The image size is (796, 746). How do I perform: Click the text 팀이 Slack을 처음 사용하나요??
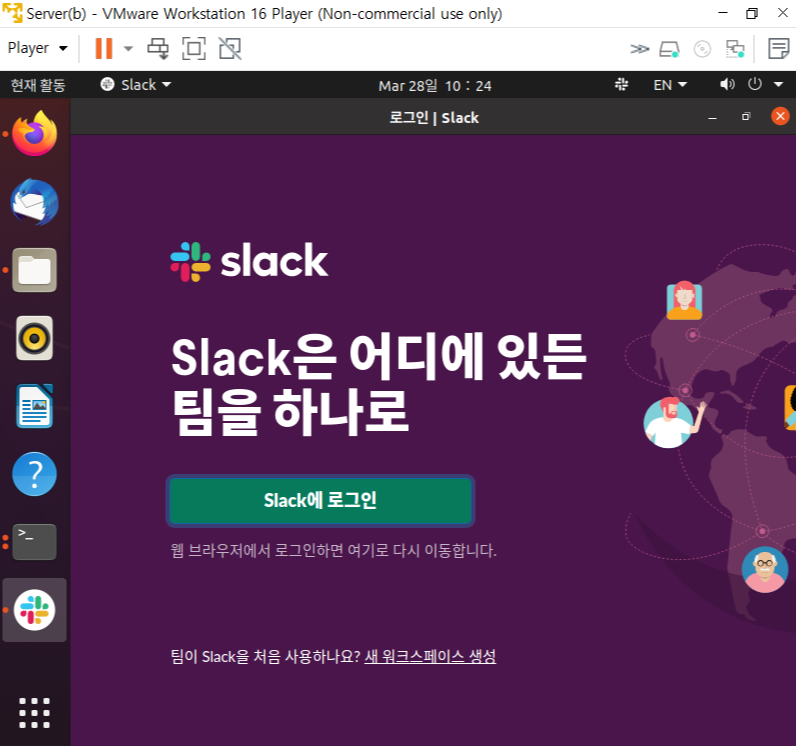click(x=266, y=656)
